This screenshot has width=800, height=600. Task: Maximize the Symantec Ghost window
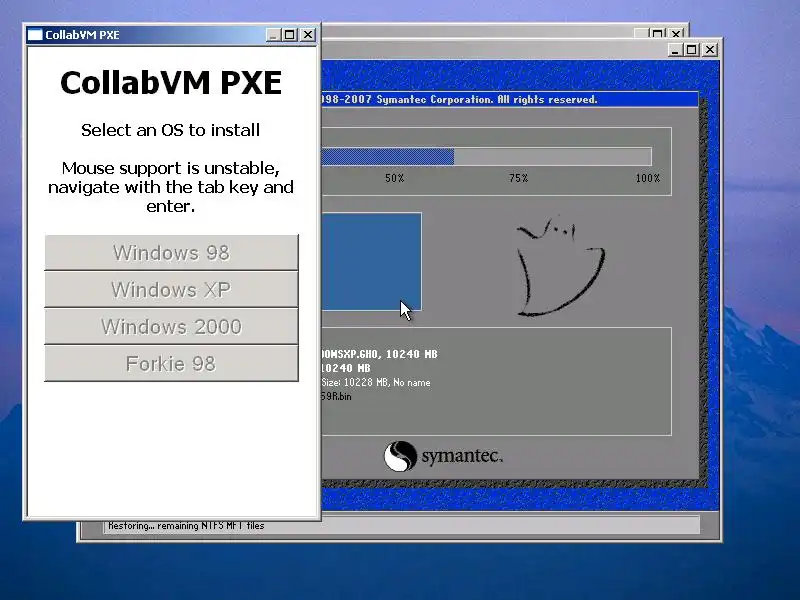[x=691, y=50]
